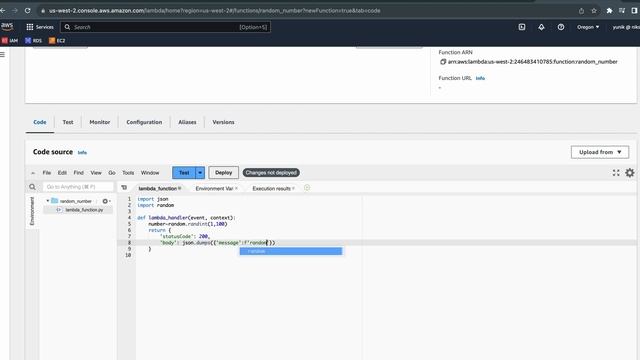
Task: Share the page via browser share icon
Action: click(x=581, y=11)
